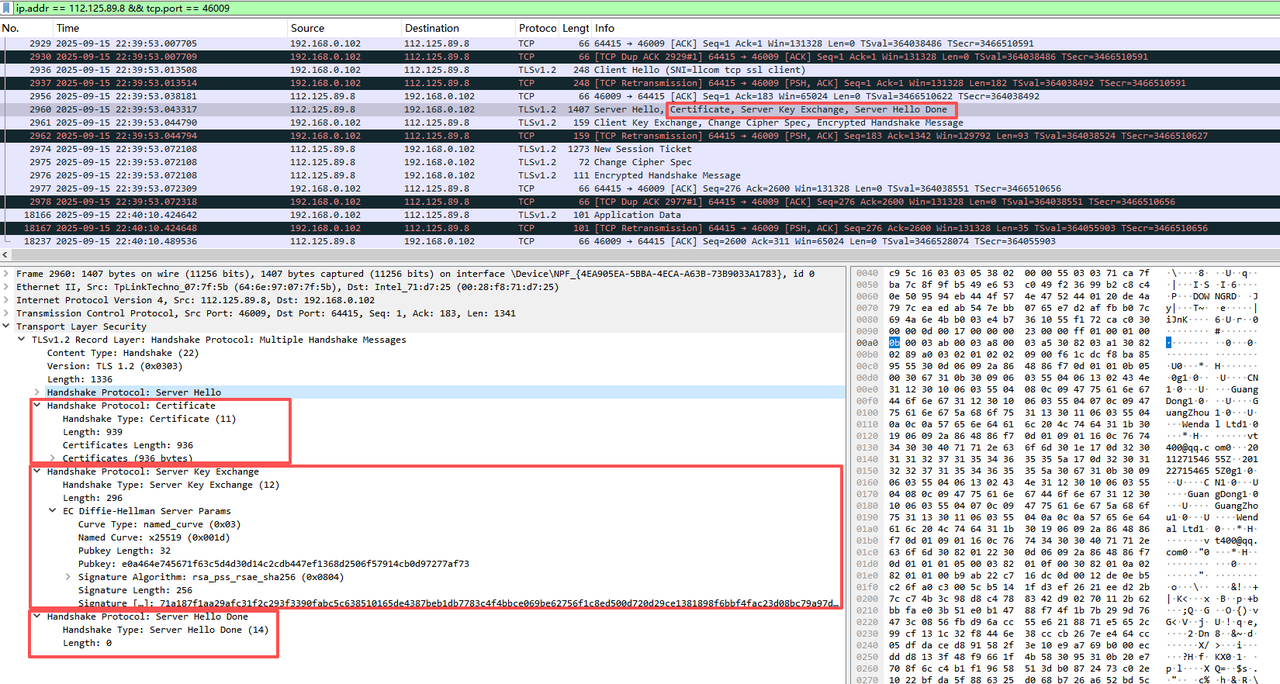Select packet 2978 TCP Dup ACK row
The width and height of the screenshot is (1280, 684).
coord(640,201)
